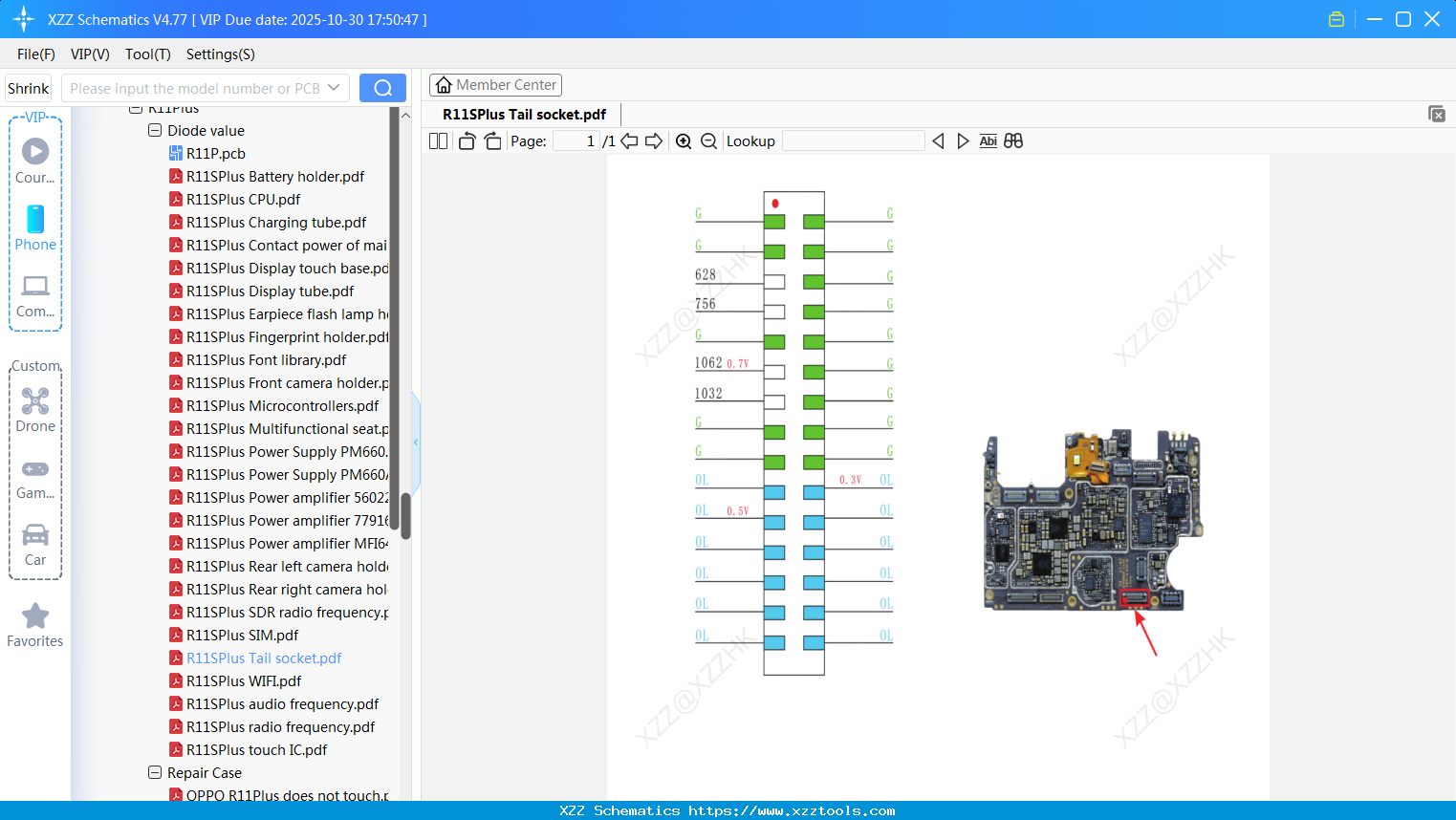The width and height of the screenshot is (1456, 820).
Task: Click the Lookup text input field
Action: [x=853, y=141]
